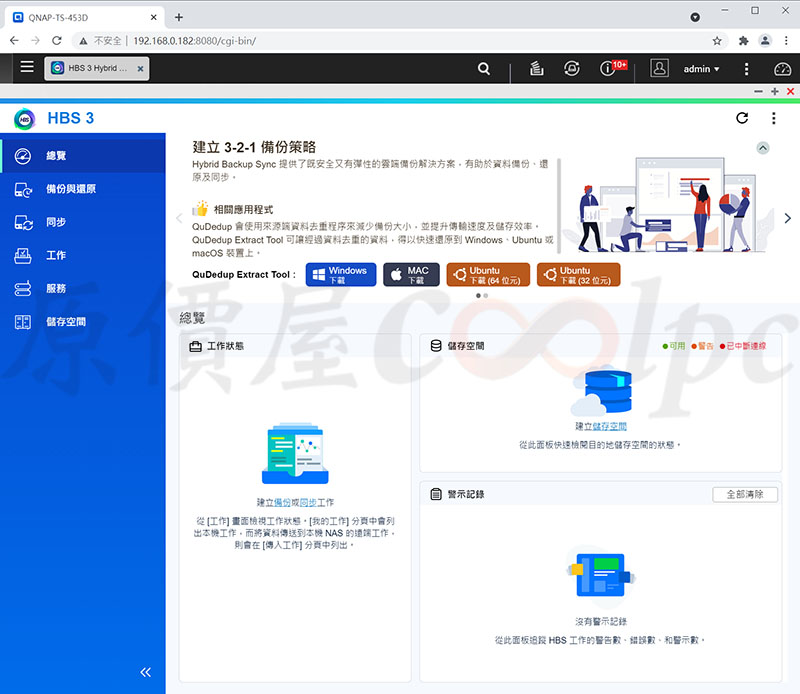Viewport: 800px width, 694px height.
Task: Open the QTS main menu hamburger icon
Action: click(x=27, y=67)
